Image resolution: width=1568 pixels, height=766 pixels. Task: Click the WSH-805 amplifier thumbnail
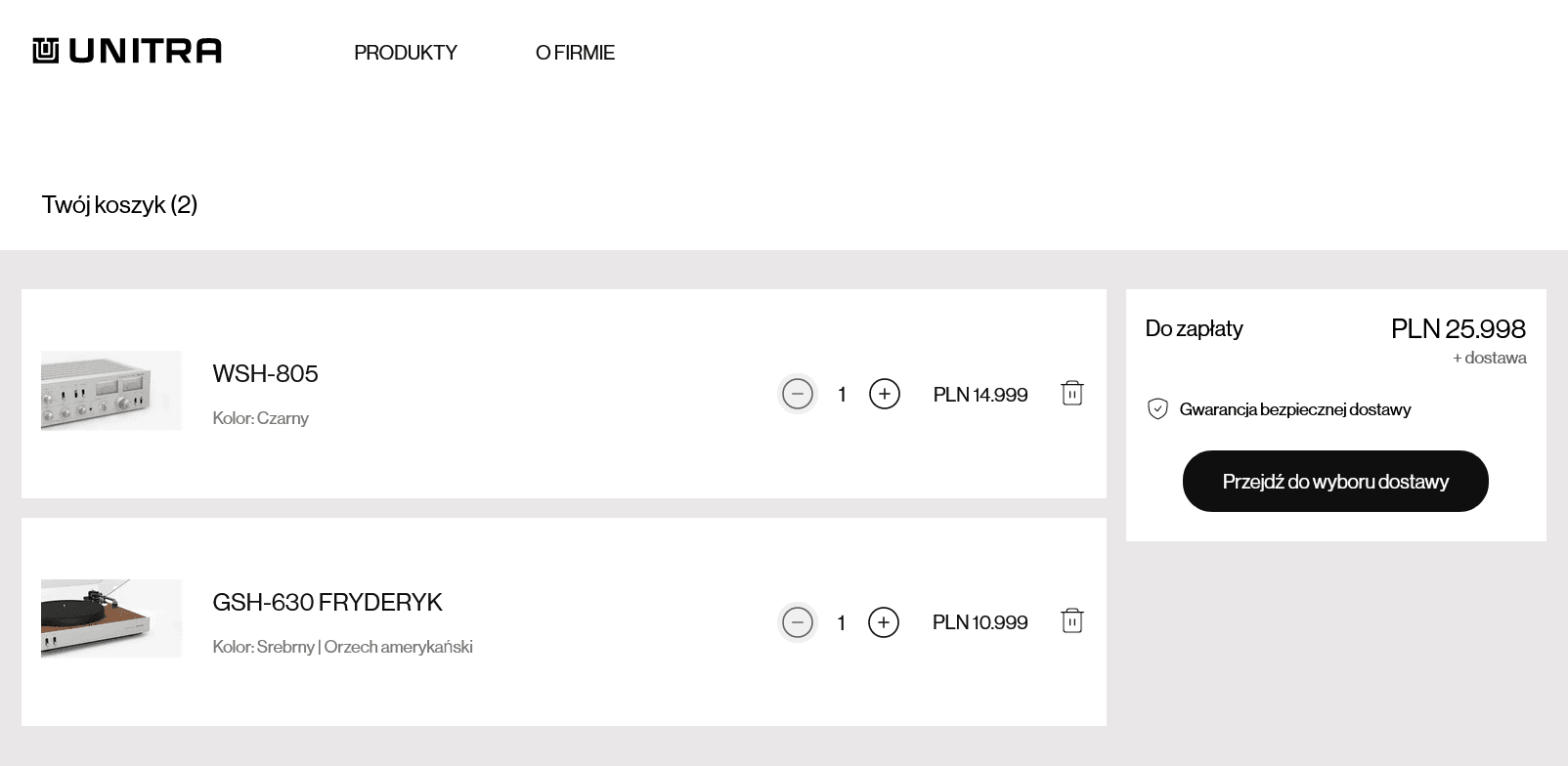tap(111, 390)
